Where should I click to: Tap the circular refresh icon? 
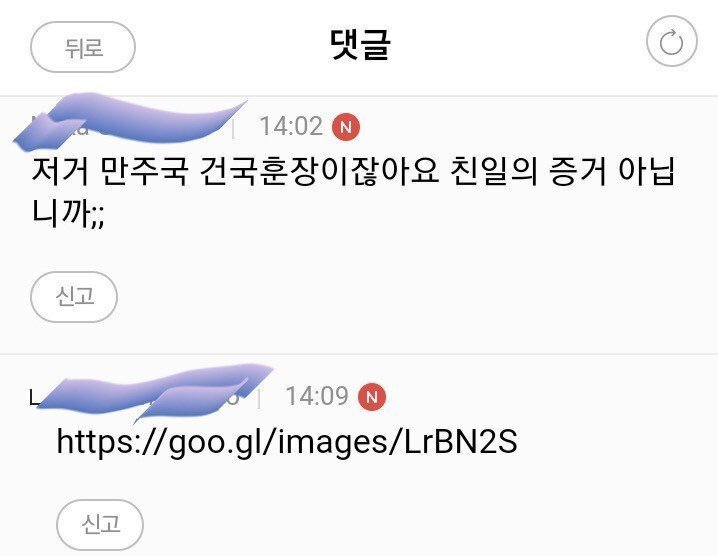click(671, 42)
